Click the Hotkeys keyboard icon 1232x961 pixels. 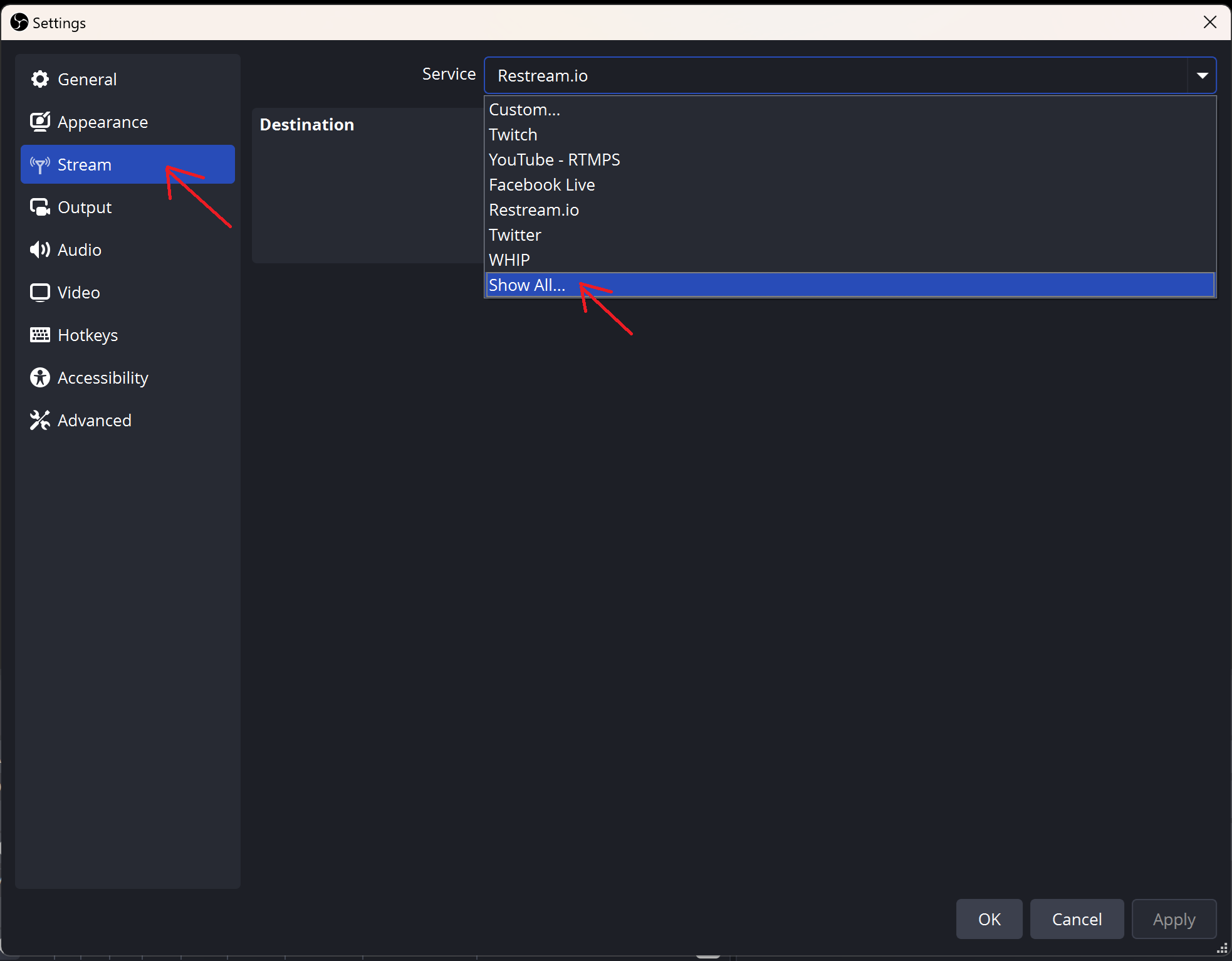(x=40, y=335)
